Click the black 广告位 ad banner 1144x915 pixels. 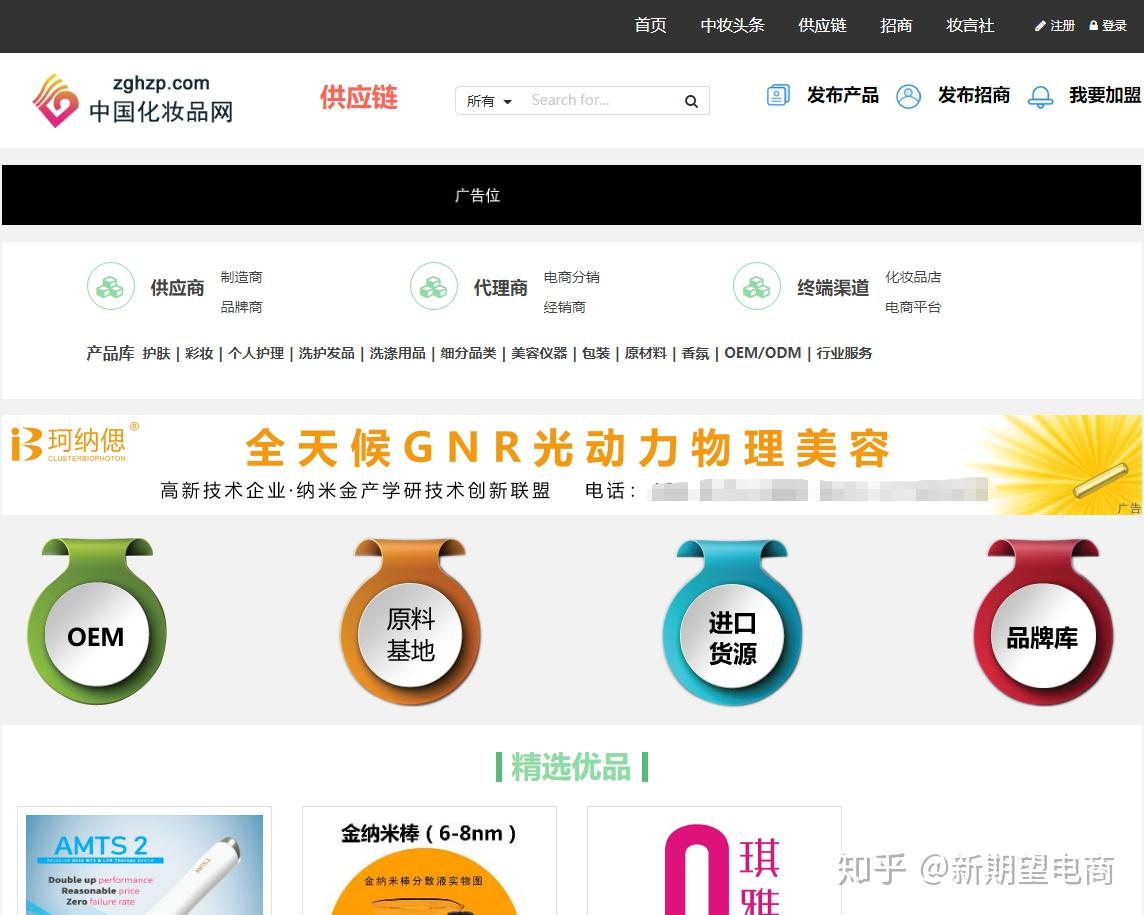[571, 195]
